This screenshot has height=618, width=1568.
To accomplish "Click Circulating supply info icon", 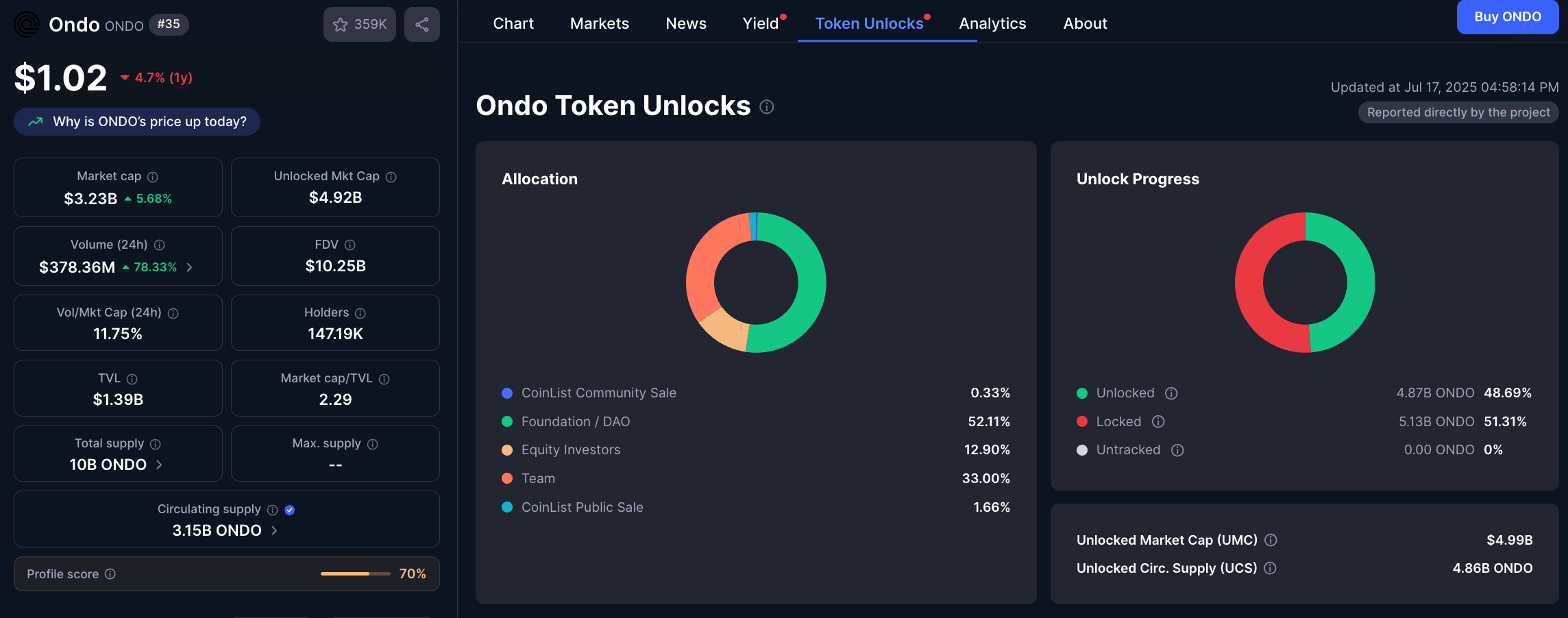I will coord(273,510).
